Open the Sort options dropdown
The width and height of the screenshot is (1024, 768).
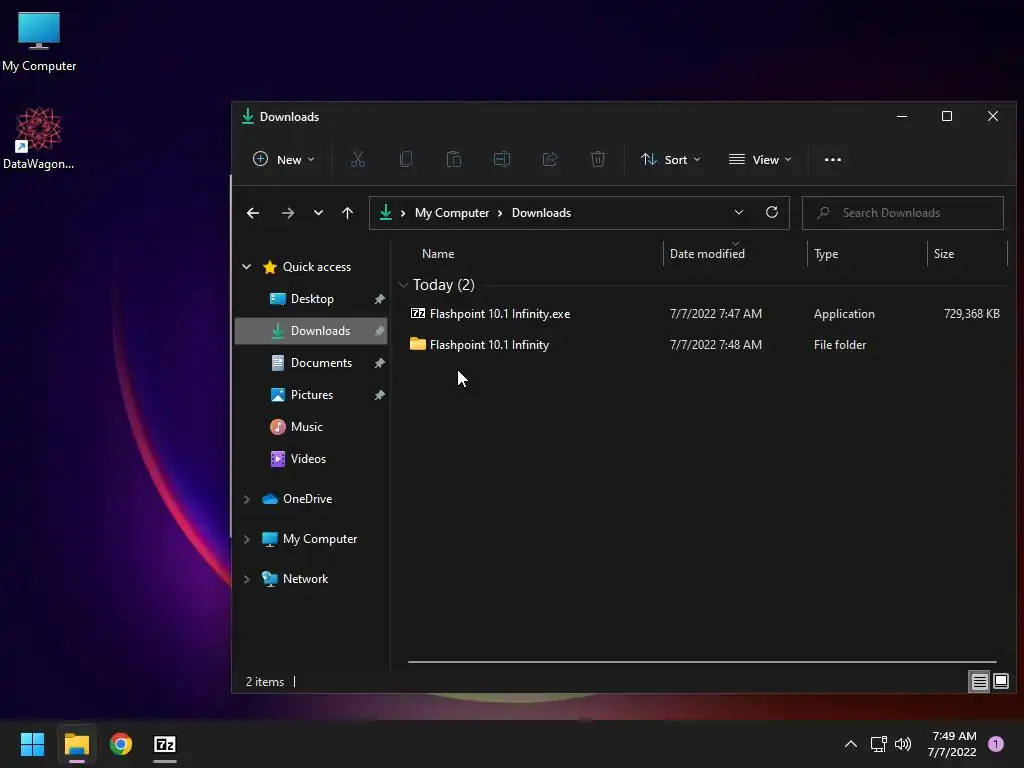point(671,159)
